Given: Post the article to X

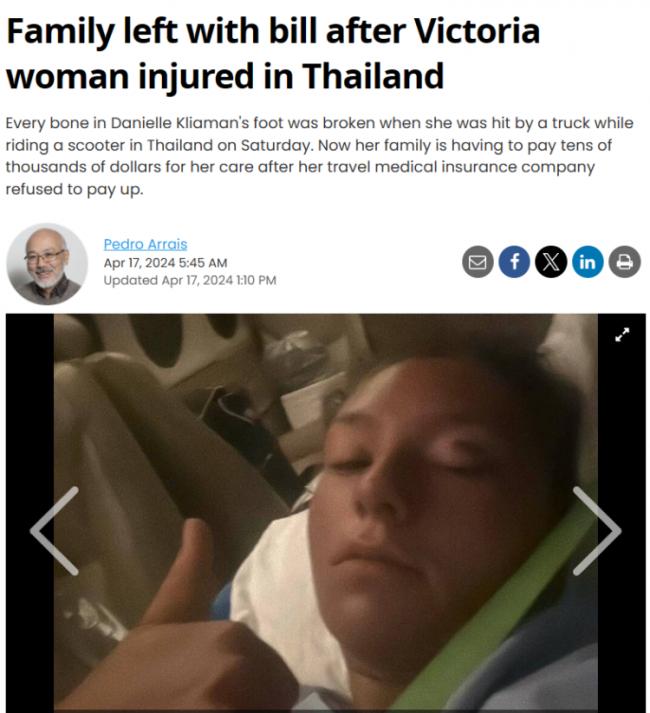Looking at the screenshot, I should tap(551, 262).
